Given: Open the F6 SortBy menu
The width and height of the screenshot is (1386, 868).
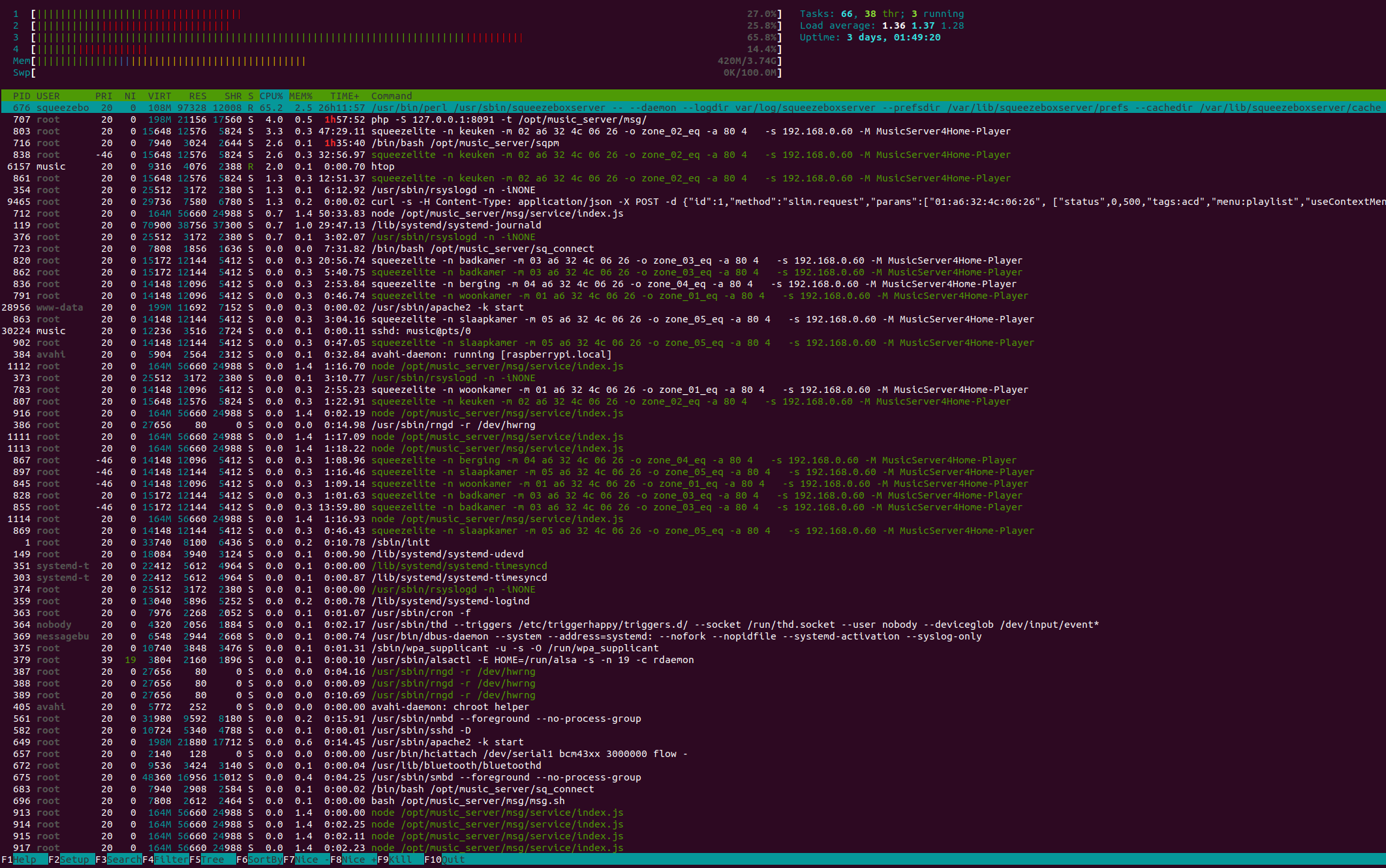Looking at the screenshot, I should click(265, 860).
